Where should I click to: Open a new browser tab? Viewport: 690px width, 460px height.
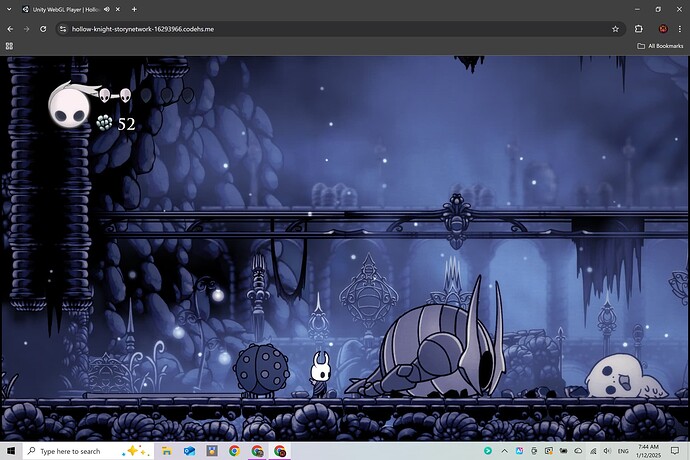134,9
